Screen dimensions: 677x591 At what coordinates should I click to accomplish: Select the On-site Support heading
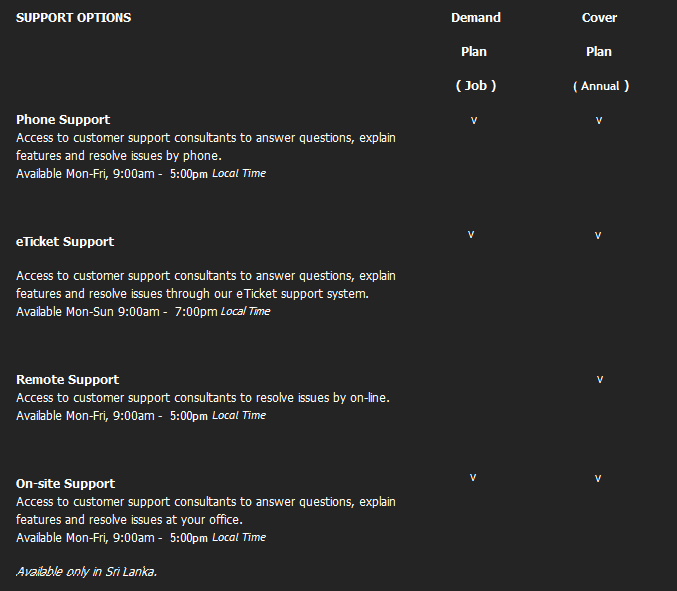click(65, 484)
